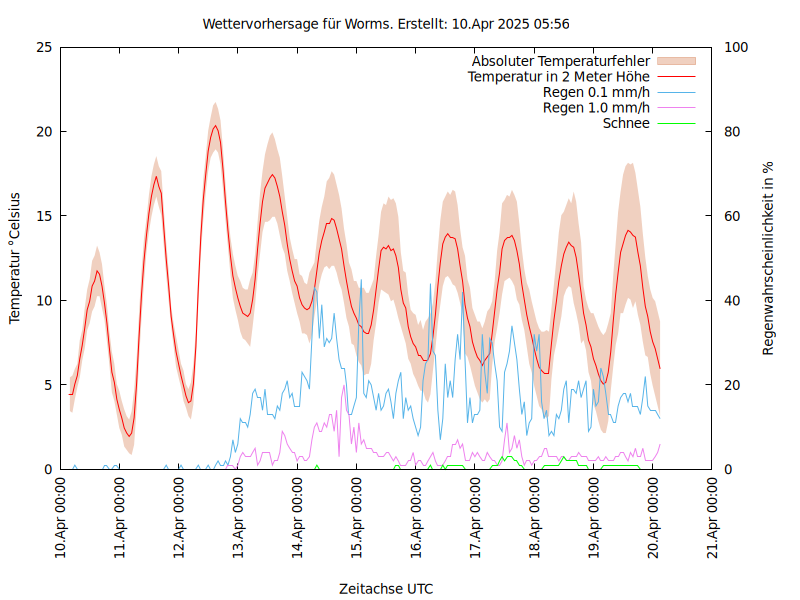Select the Regen 1.0 mm/h legend label
800x600 pixels.
[596, 108]
